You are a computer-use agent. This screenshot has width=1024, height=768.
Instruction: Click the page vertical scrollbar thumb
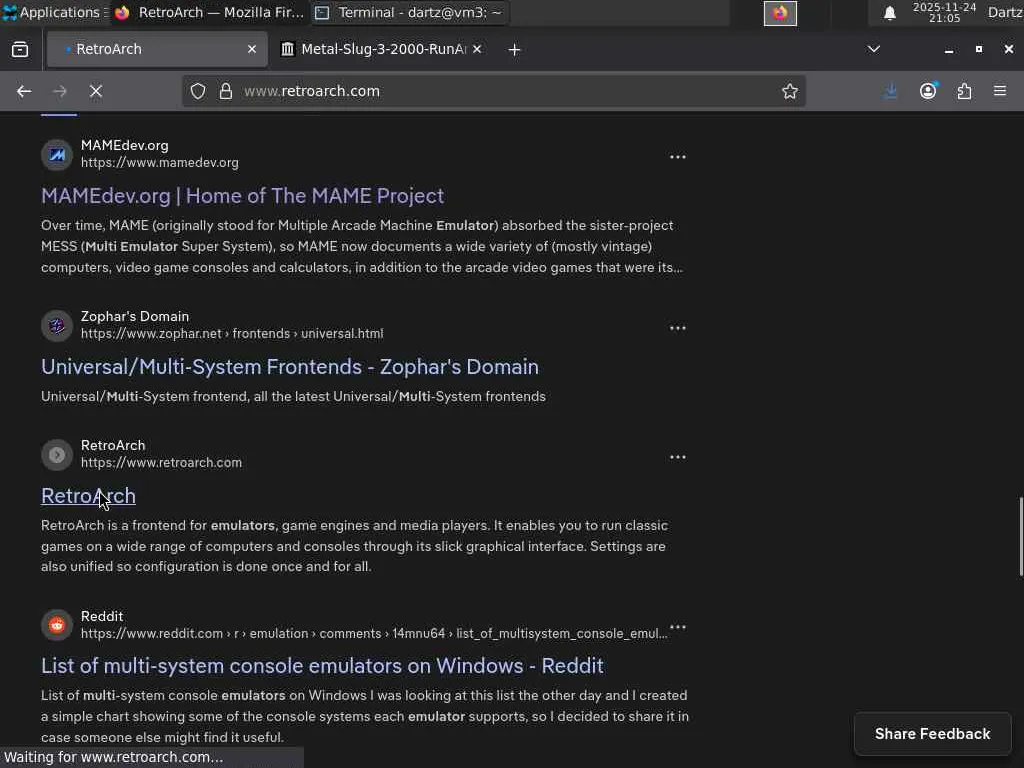coord(1020,535)
